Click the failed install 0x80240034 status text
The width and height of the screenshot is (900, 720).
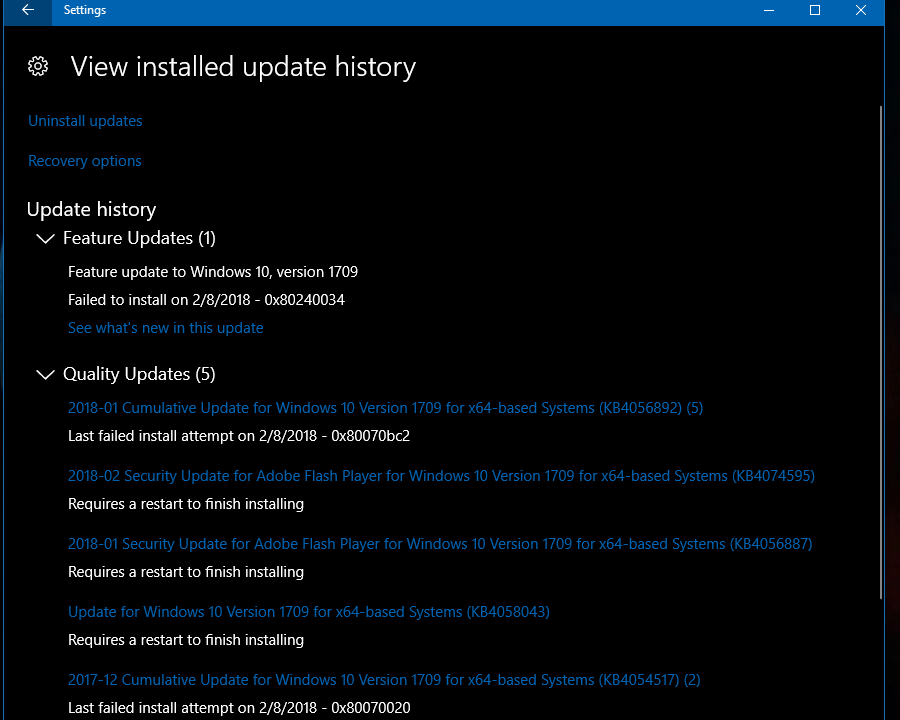(x=206, y=300)
